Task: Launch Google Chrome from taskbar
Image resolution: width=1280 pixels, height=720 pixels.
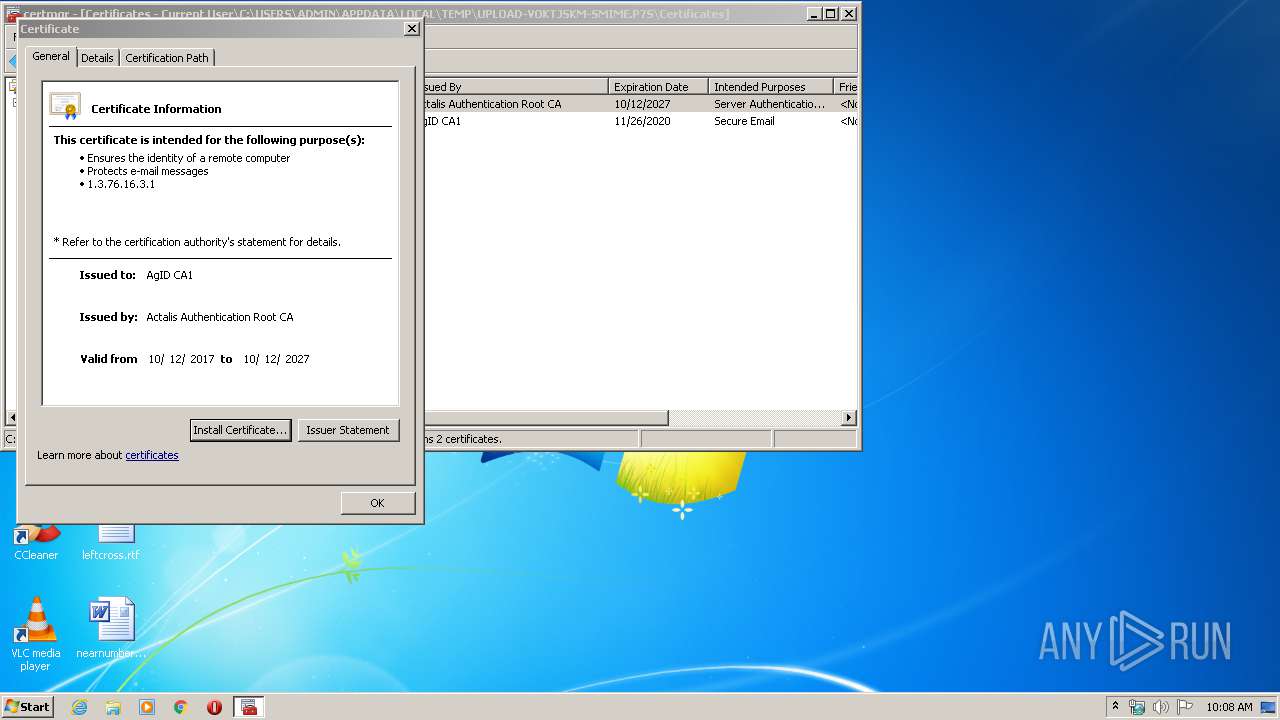Action: 181,707
